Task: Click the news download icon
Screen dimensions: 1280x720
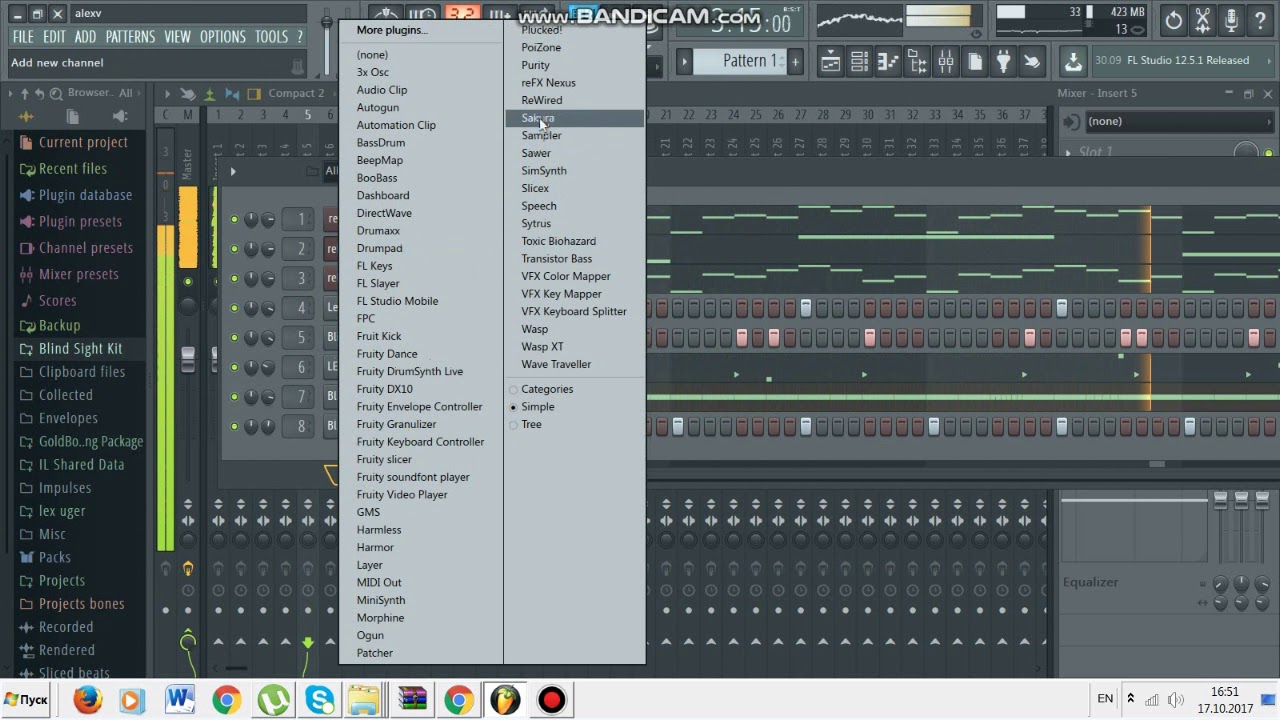Action: [x=1073, y=62]
